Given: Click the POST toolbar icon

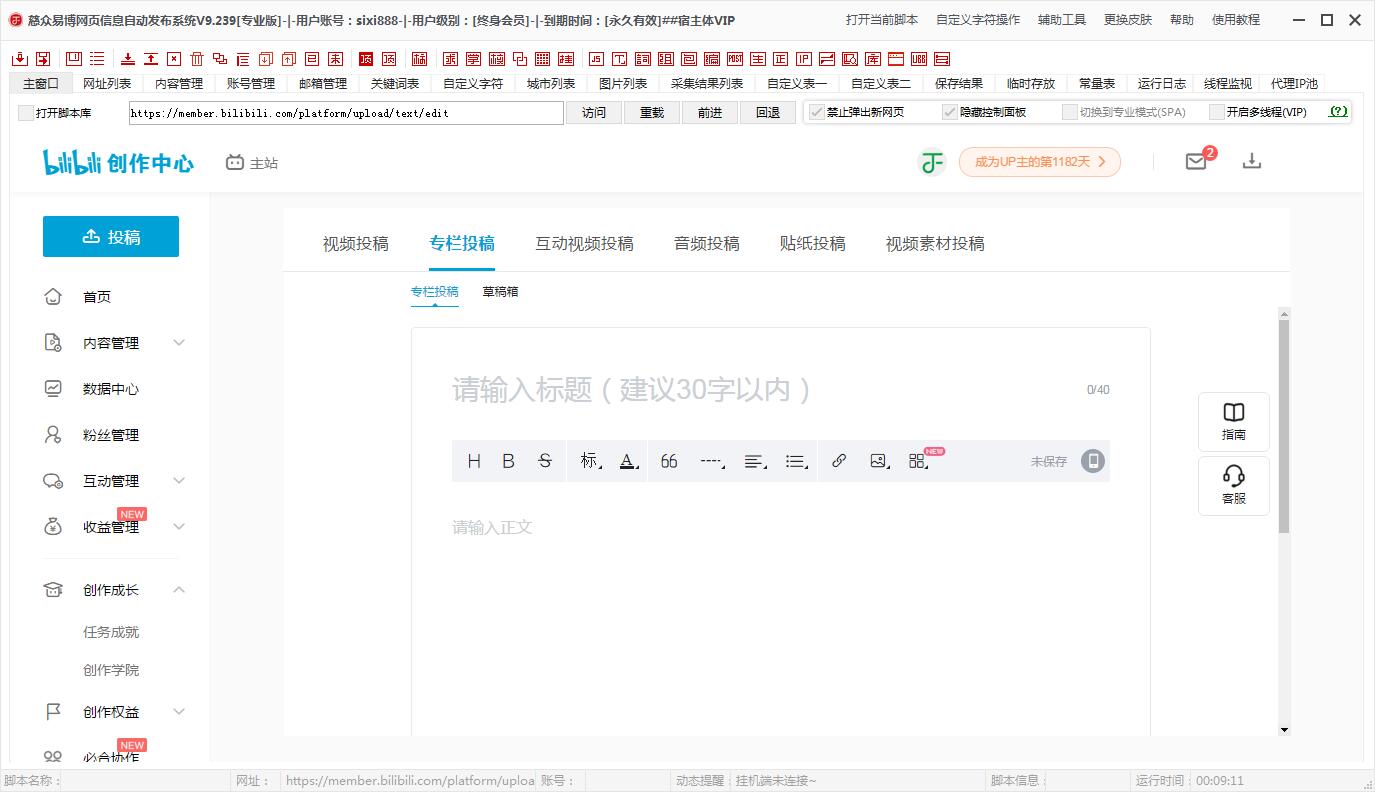Looking at the screenshot, I should click(x=736, y=59).
